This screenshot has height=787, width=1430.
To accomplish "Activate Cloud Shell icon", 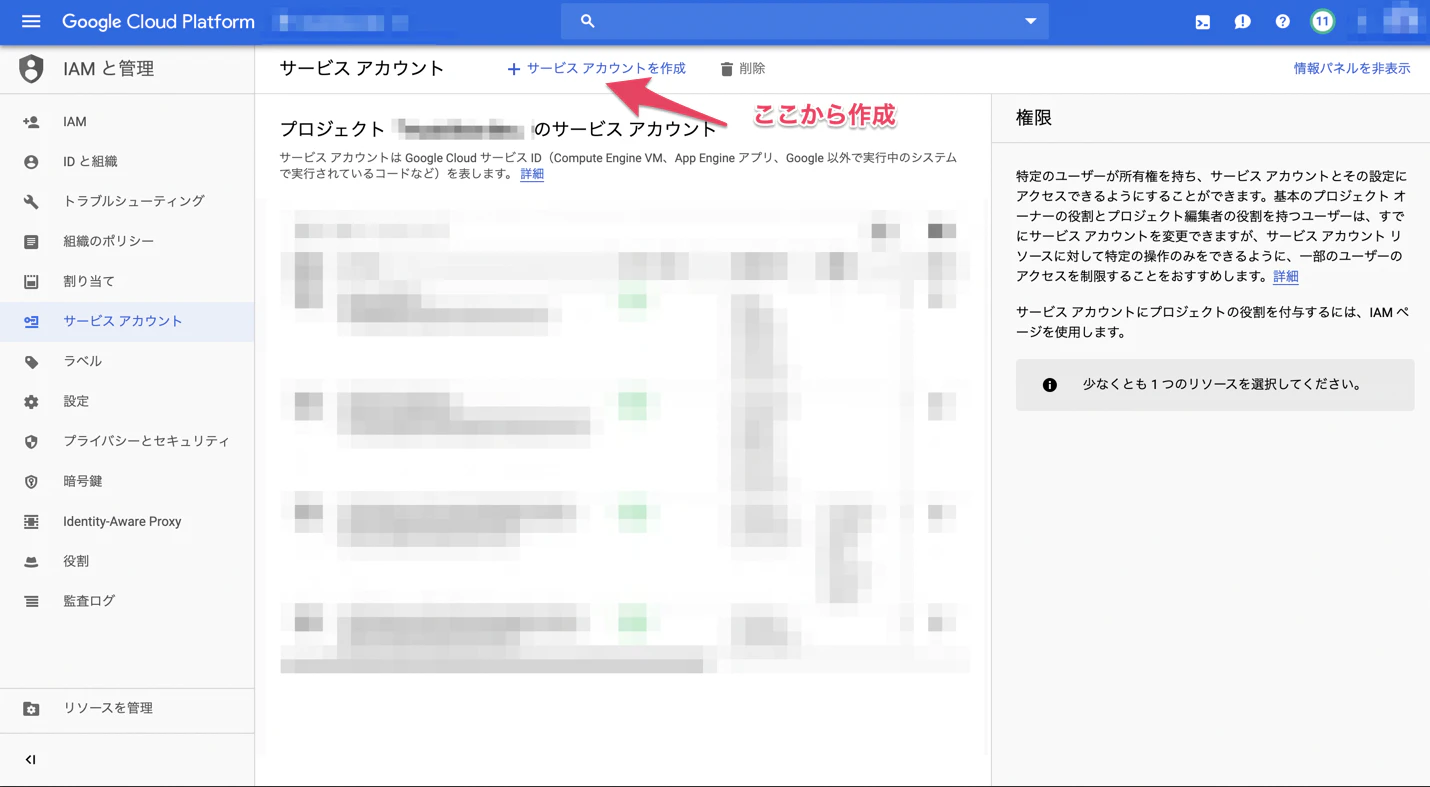I will point(1202,22).
